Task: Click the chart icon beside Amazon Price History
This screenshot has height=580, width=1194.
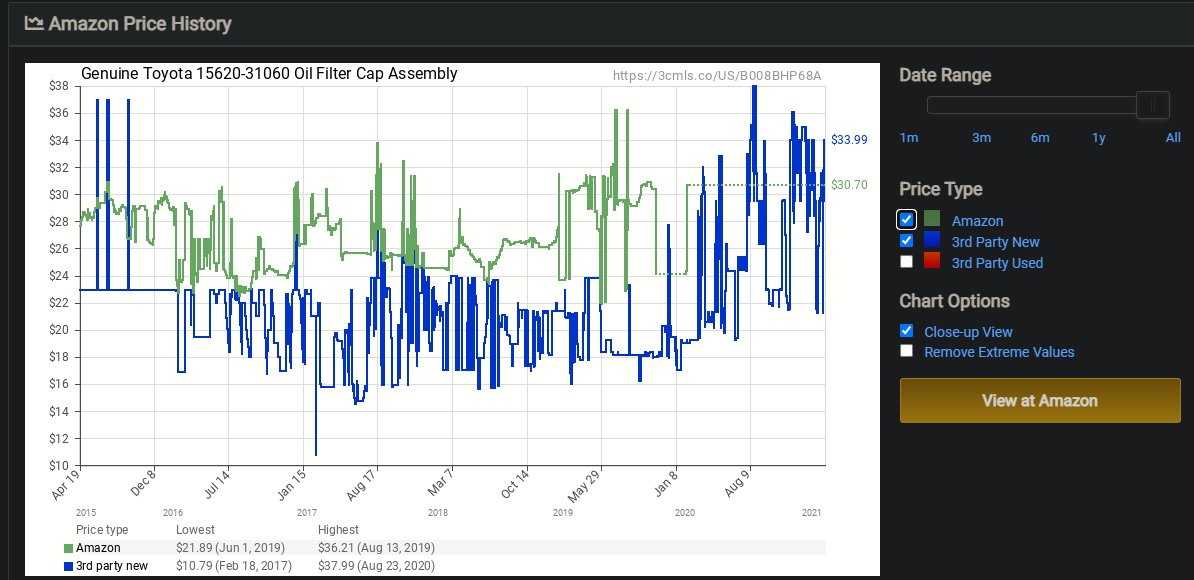Action: (x=33, y=23)
